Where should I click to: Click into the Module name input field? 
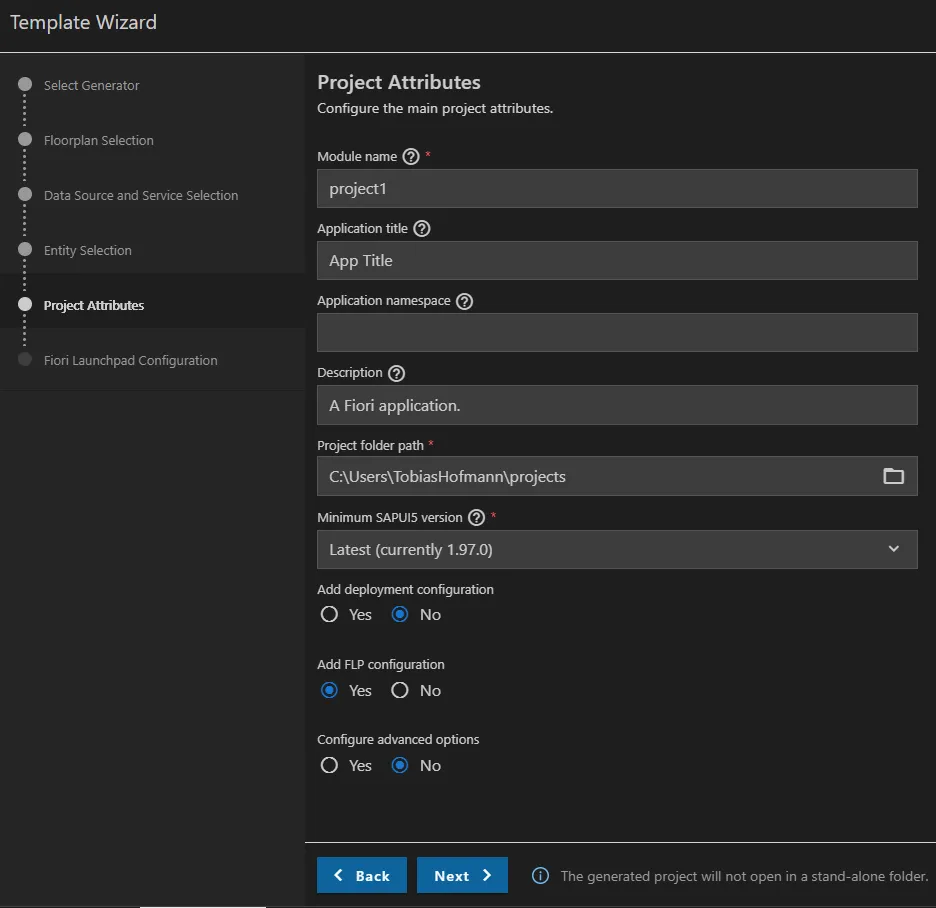click(x=617, y=188)
